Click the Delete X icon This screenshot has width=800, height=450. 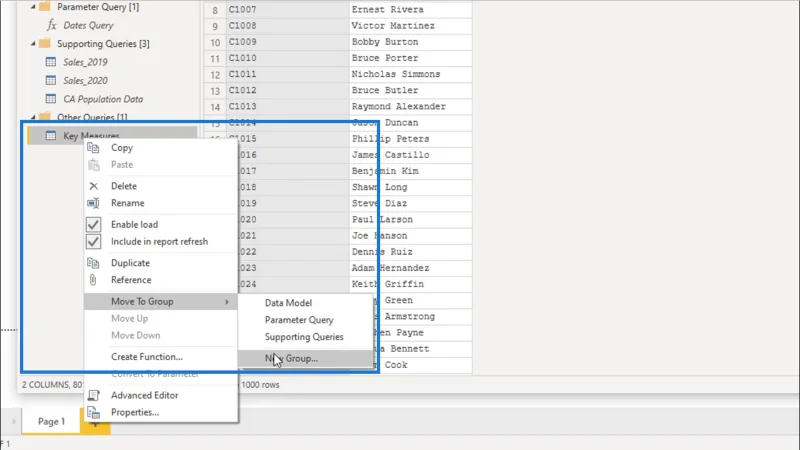click(93, 186)
